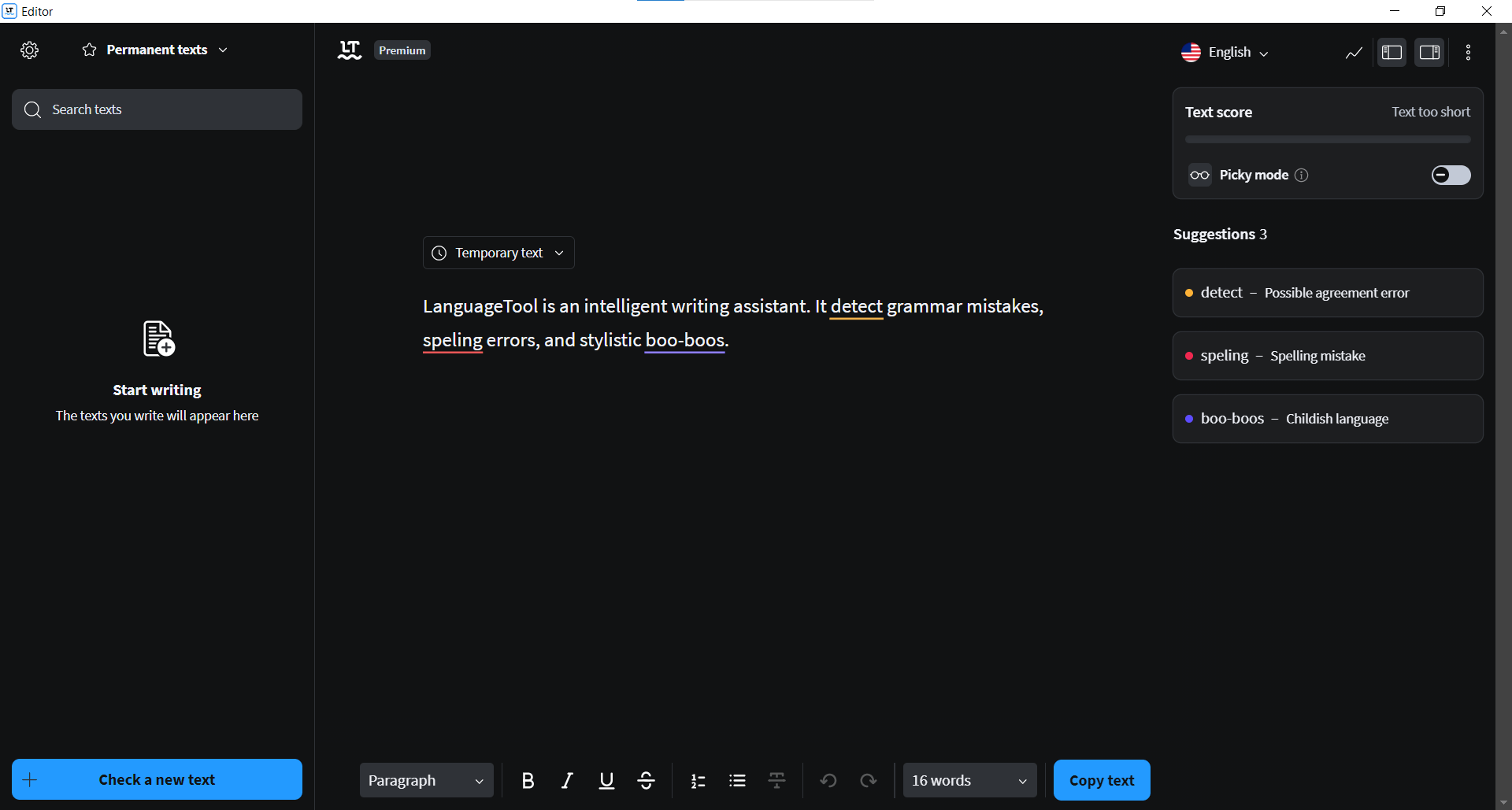Open the speling spelling mistake suggestion
Screen dimensions: 1512x810
click(x=1328, y=356)
